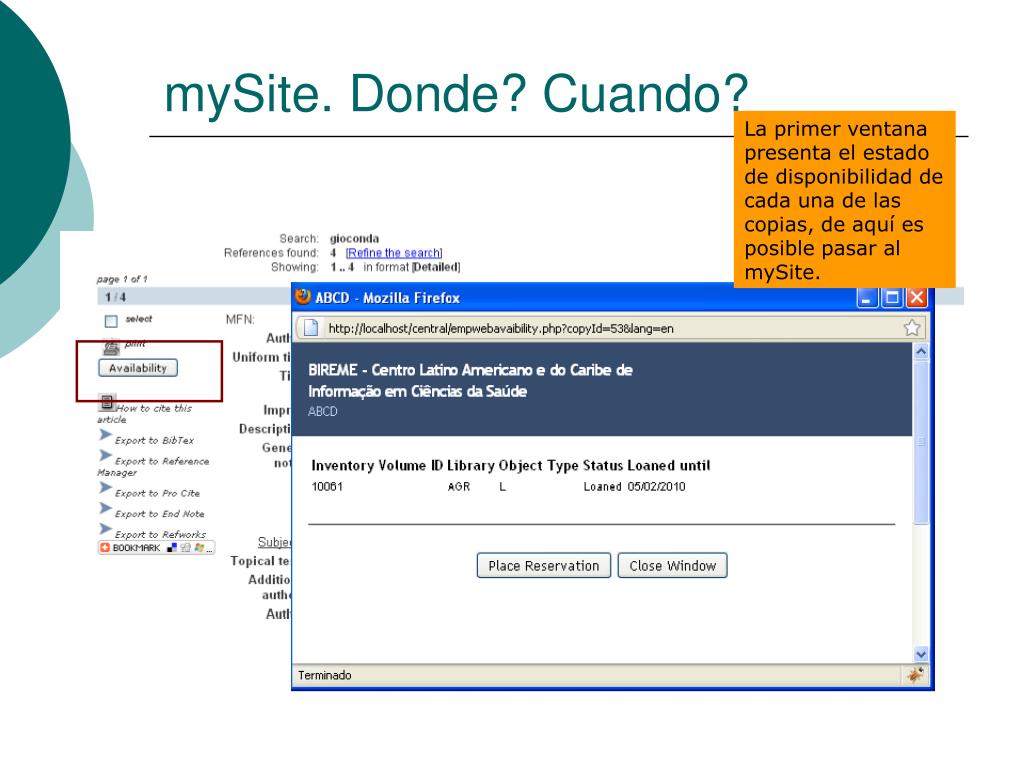This screenshot has height=768, width=1024.
Task: Open the Bookmark share button
Action: [156, 548]
